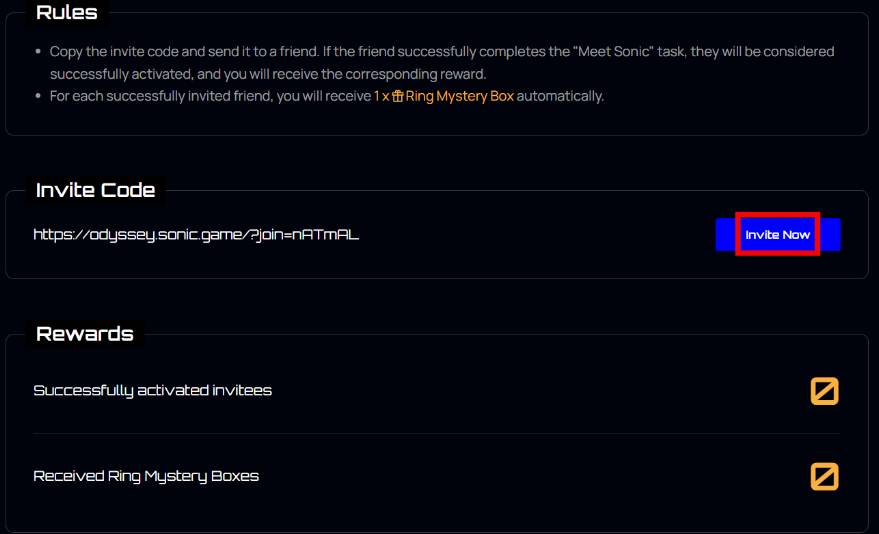Click the word "automatically" in second rule
The width and height of the screenshot is (879, 534).
[x=559, y=96]
